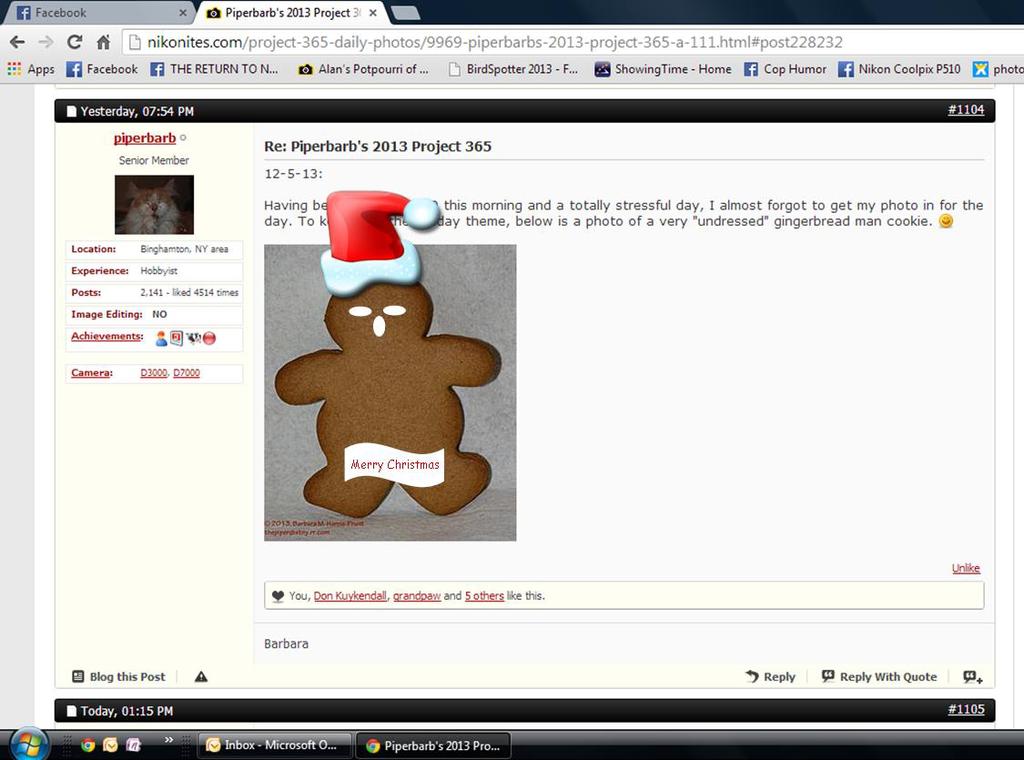Open the Windows Start menu orb
The height and width of the screenshot is (760, 1024).
(28, 744)
